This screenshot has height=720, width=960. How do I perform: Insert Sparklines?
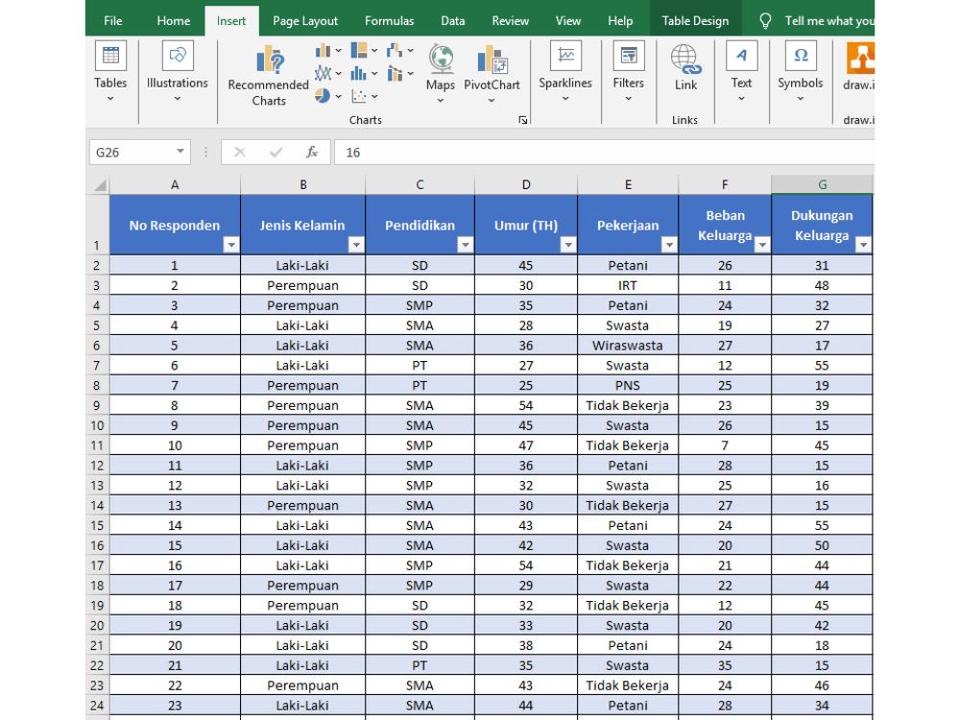pyautogui.click(x=565, y=70)
